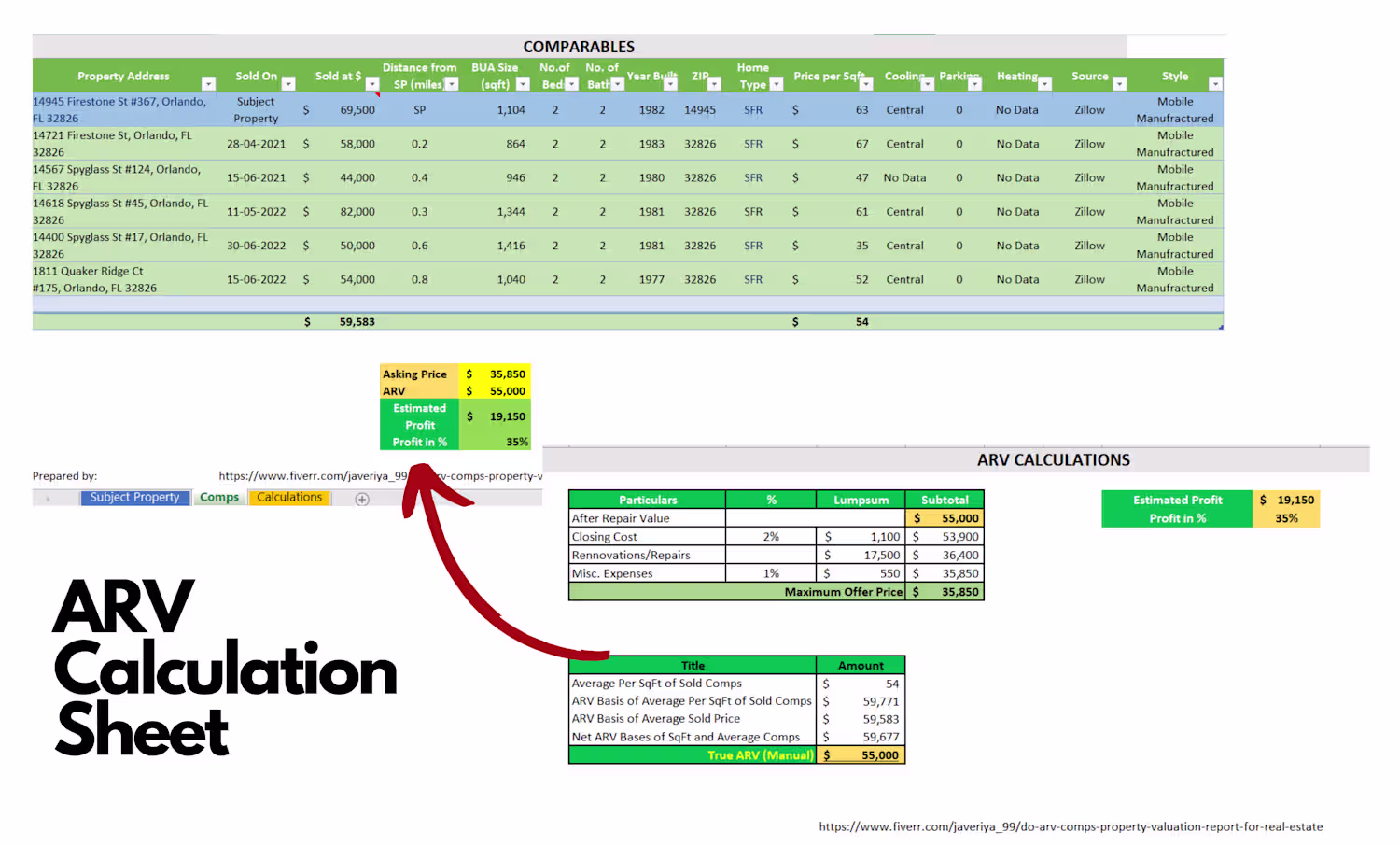Image resolution: width=1400 pixels, height=846 pixels.
Task: Open the Parking column filter
Action: [x=974, y=84]
